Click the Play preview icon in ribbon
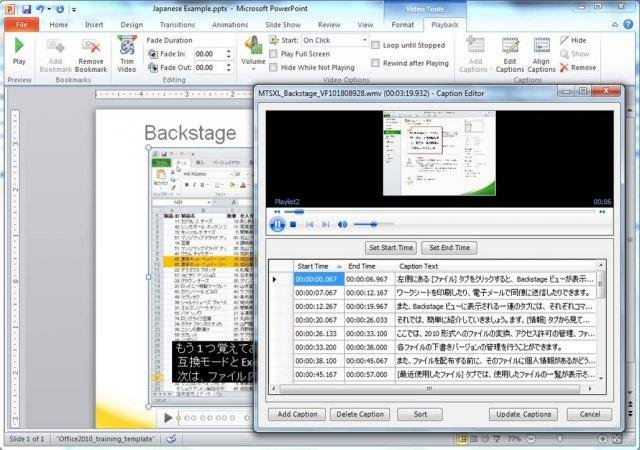This screenshot has height=450, width=640. (19, 46)
